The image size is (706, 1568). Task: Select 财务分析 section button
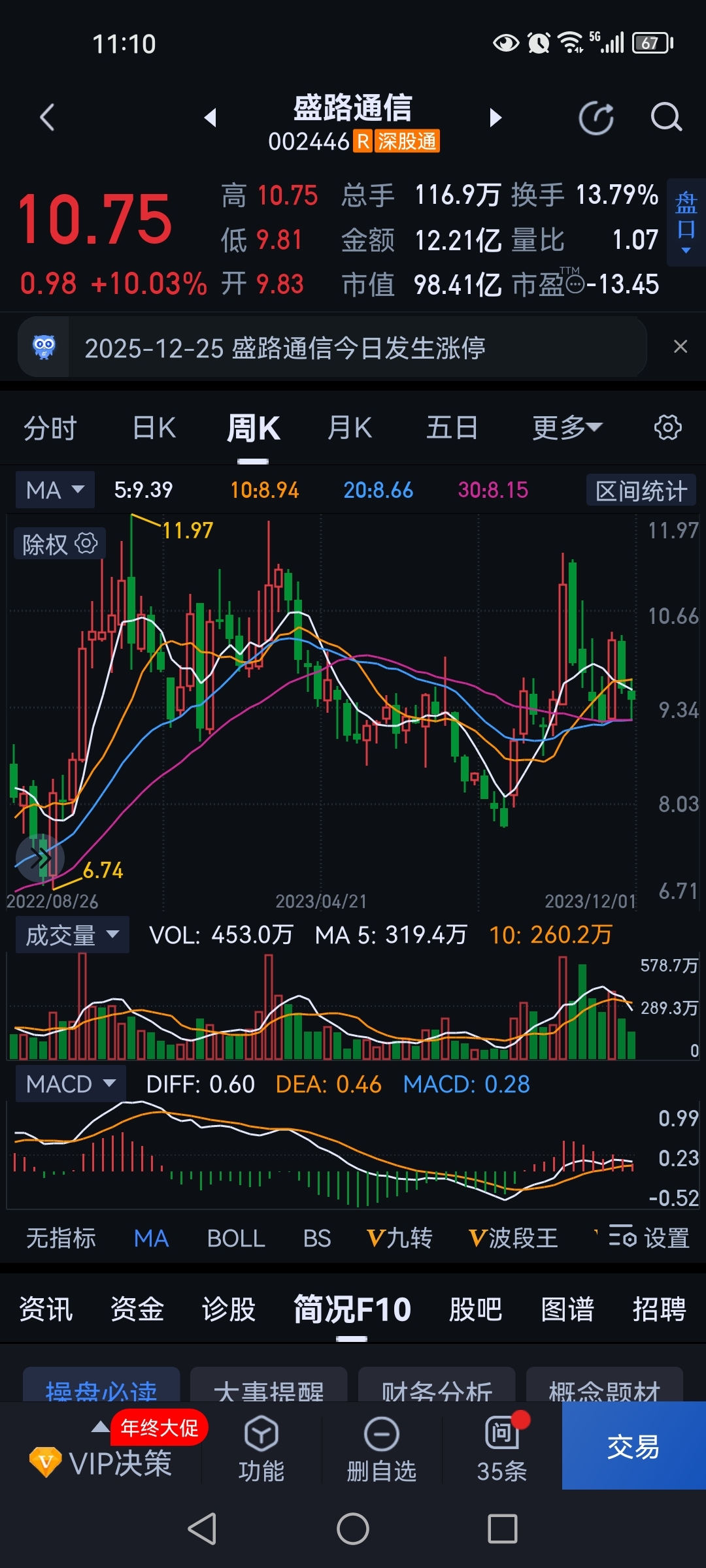[437, 1384]
